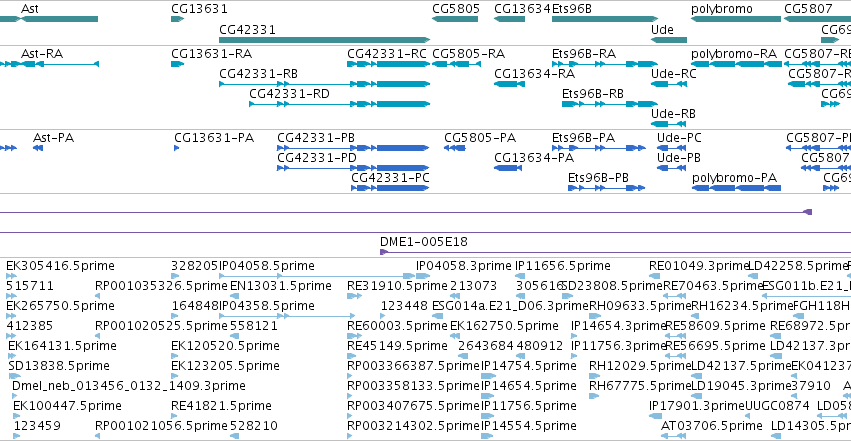Open transcript CG42331-RC
Viewport: 851px width, 441px height.
click(x=387, y=54)
